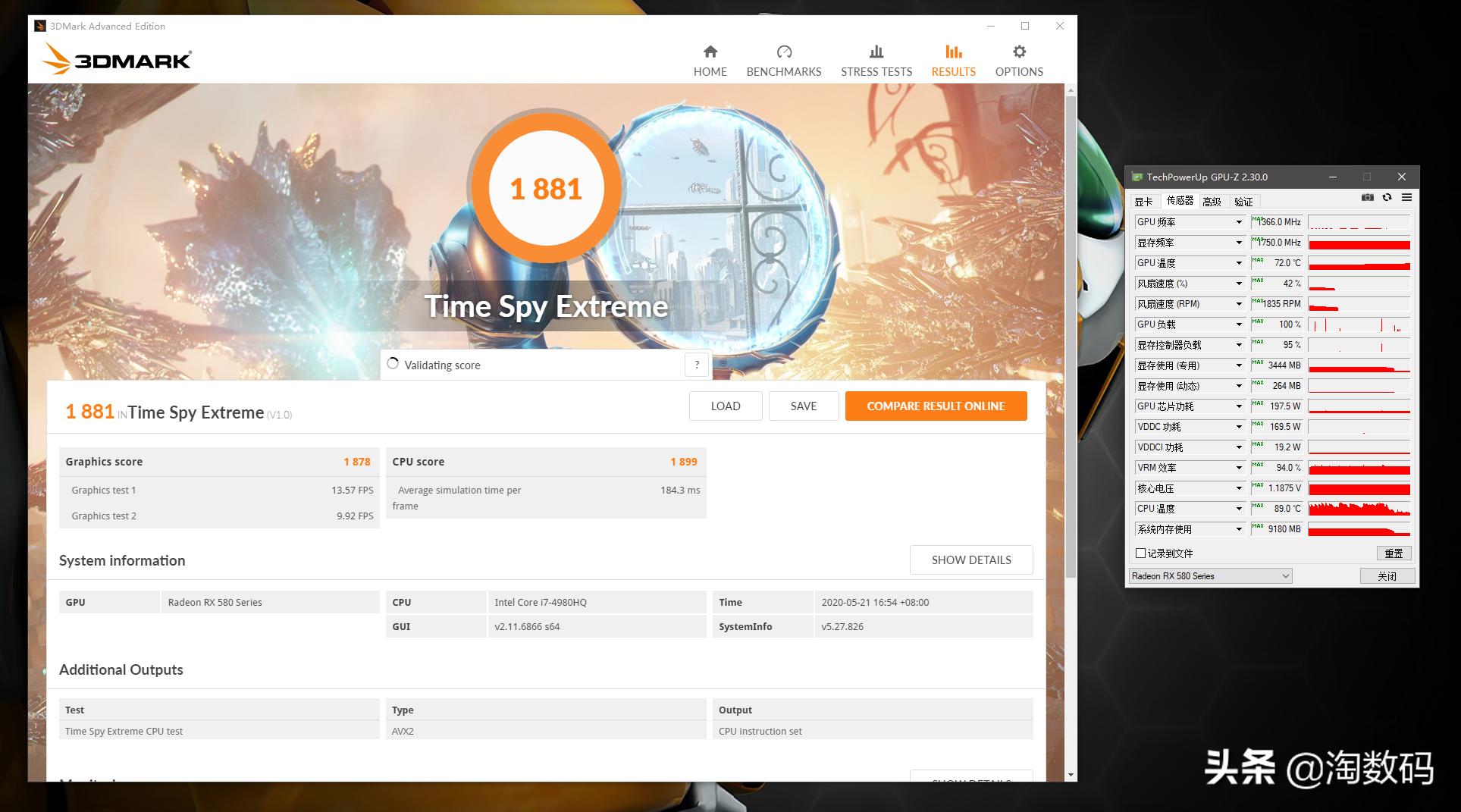The image size is (1461, 812).
Task: Save the benchmark result
Action: [803, 406]
